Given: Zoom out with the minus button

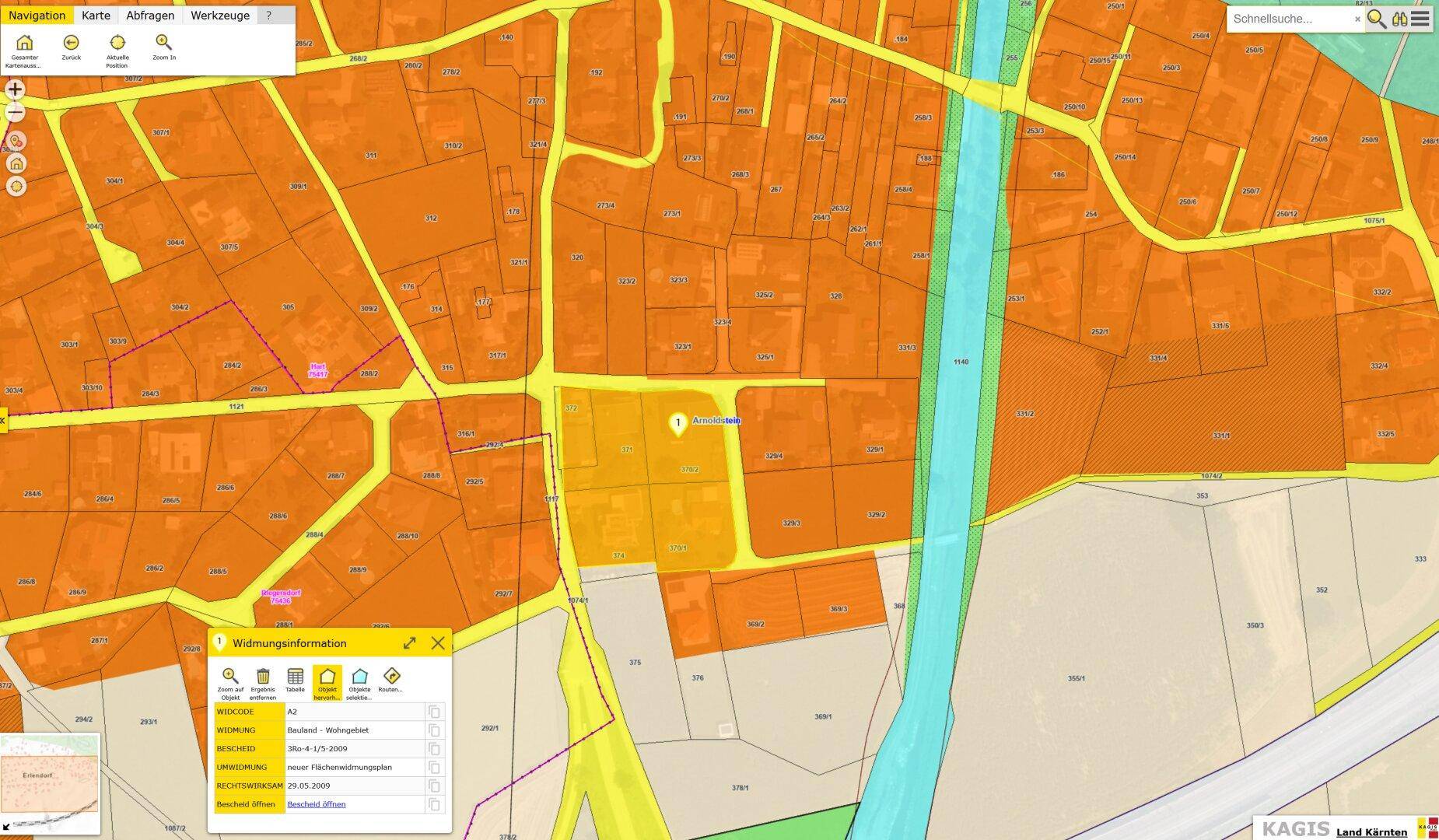Looking at the screenshot, I should coord(15,113).
